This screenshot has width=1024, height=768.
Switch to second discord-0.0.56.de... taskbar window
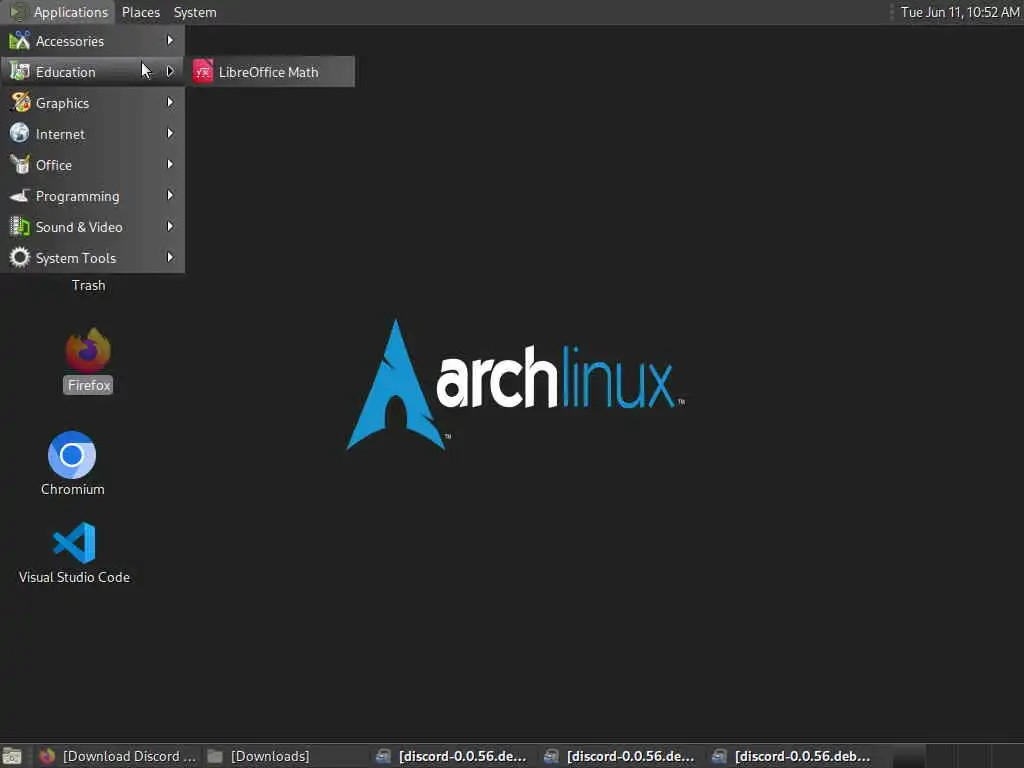(620, 756)
